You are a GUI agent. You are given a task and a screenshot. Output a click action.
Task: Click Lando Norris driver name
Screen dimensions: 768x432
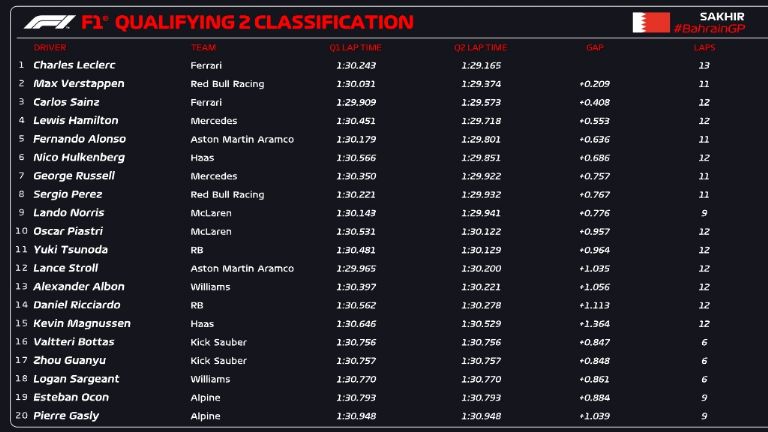point(66,213)
